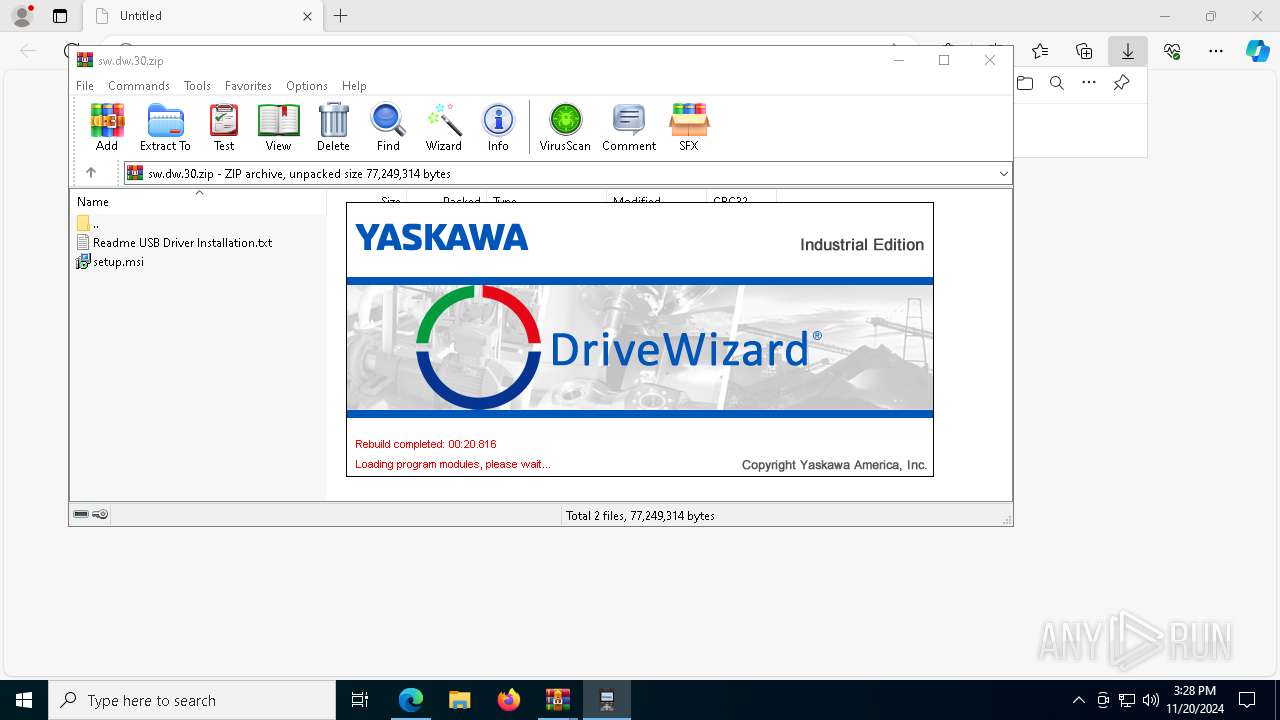Switch to WinRAR taskbar button
The width and height of the screenshot is (1280, 720).
(x=558, y=700)
